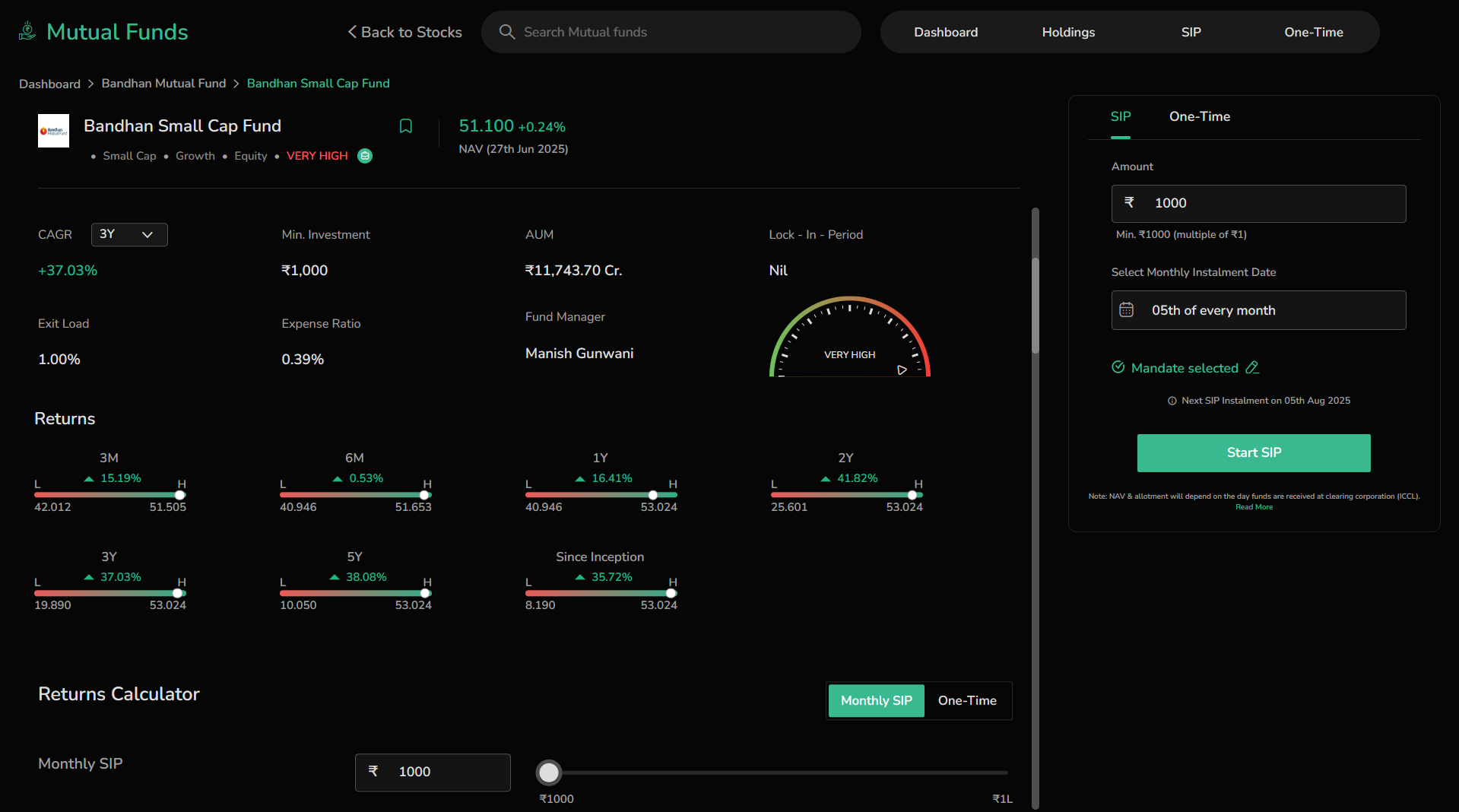Click the Start SIP button

point(1253,452)
